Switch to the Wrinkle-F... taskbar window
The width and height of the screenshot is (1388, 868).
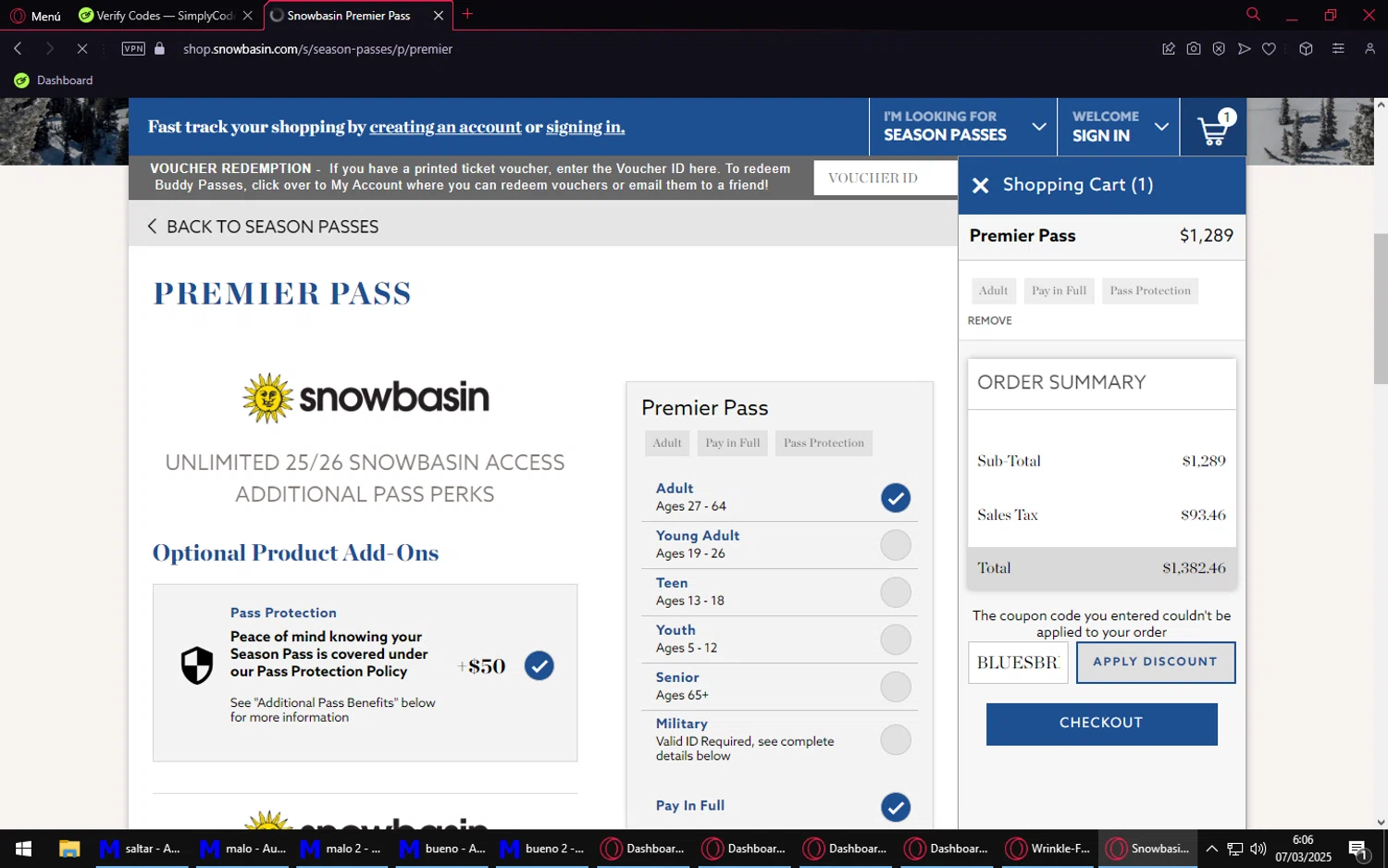coord(1048,849)
